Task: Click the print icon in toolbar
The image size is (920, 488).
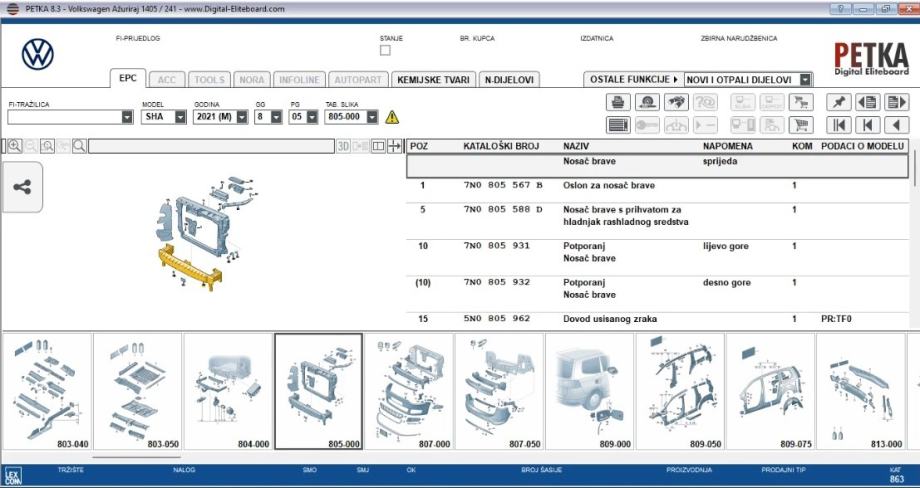Action: click(x=618, y=102)
